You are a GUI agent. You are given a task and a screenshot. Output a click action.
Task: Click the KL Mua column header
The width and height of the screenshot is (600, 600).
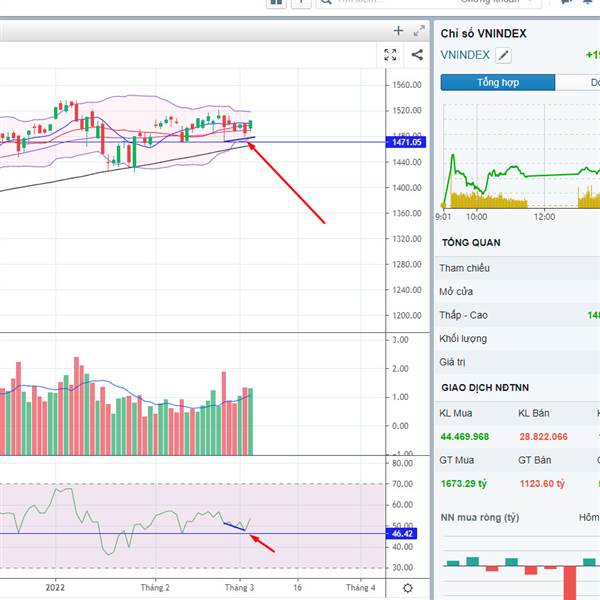coord(455,413)
